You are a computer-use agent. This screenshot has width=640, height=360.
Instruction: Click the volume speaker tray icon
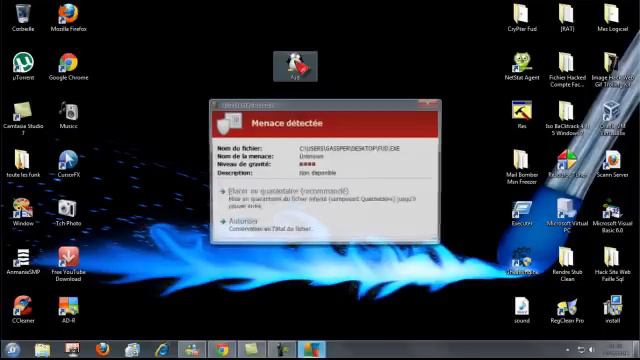(x=591, y=350)
